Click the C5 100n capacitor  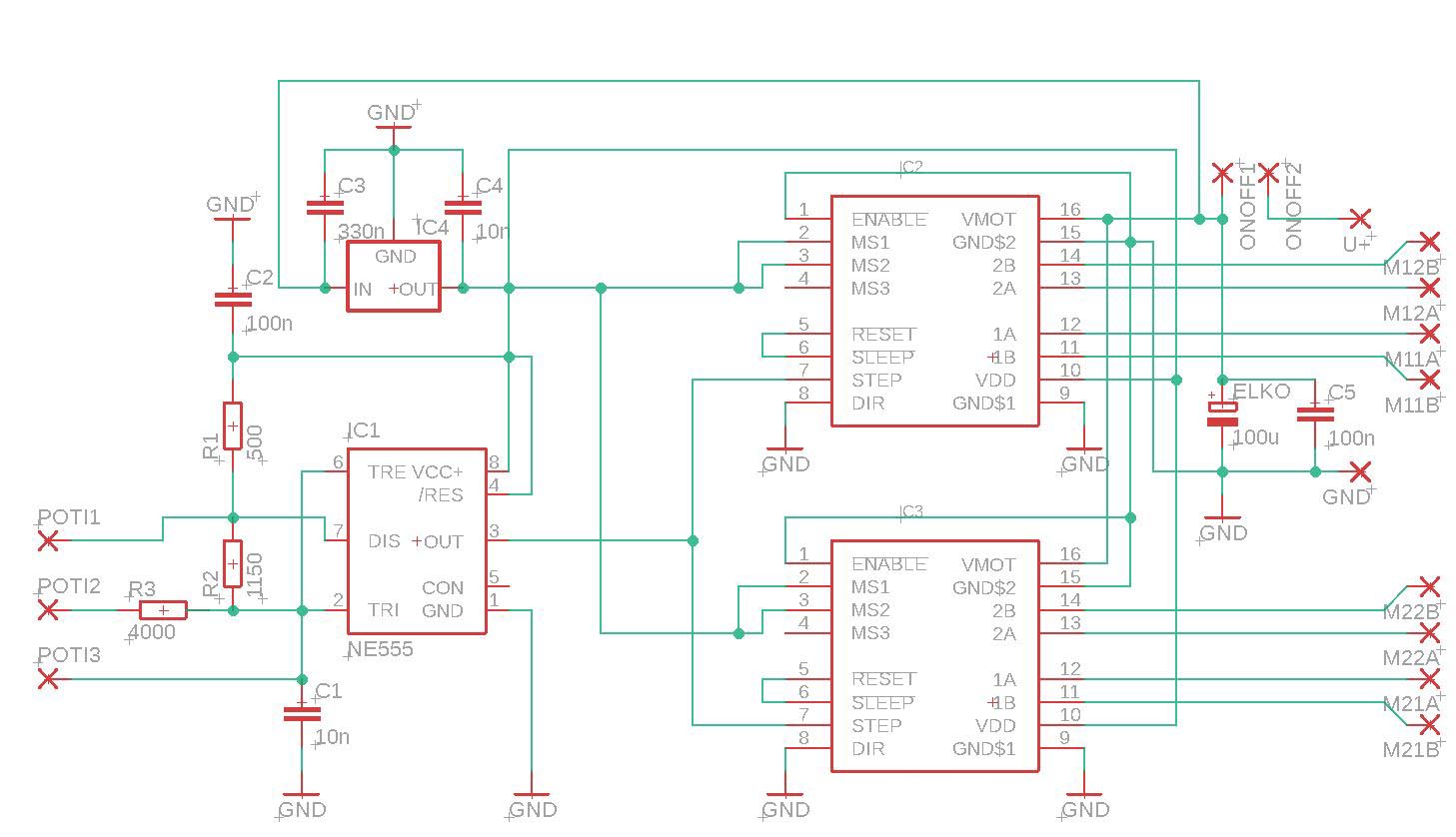point(1314,414)
